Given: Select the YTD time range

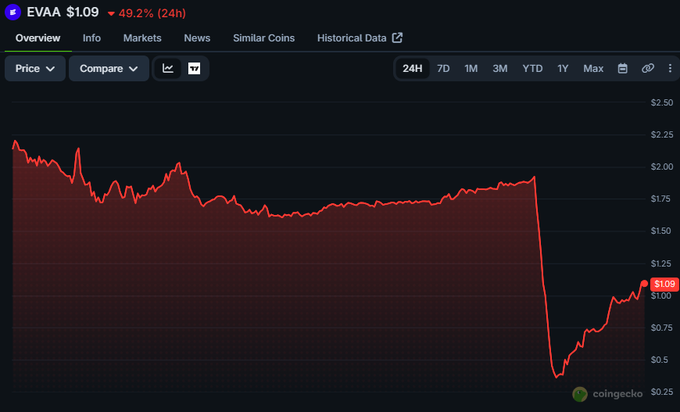Looking at the screenshot, I should [532, 69].
